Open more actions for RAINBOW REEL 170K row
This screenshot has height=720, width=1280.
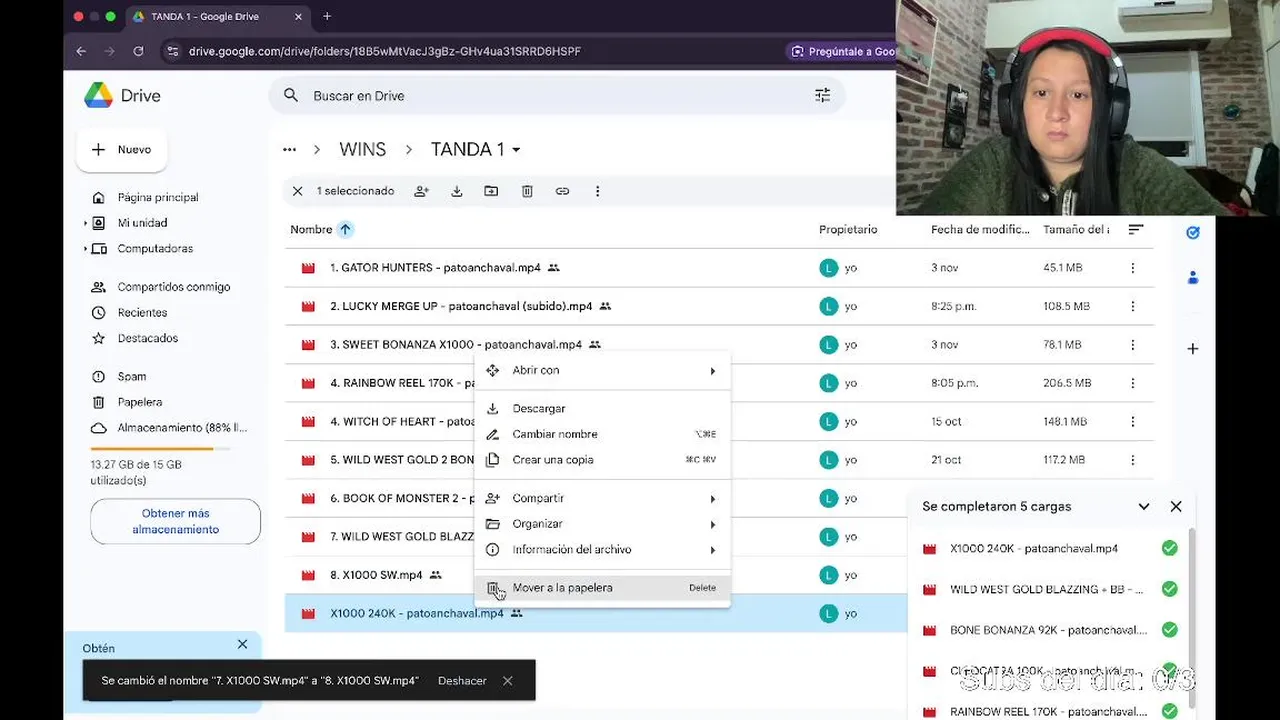coord(1132,383)
